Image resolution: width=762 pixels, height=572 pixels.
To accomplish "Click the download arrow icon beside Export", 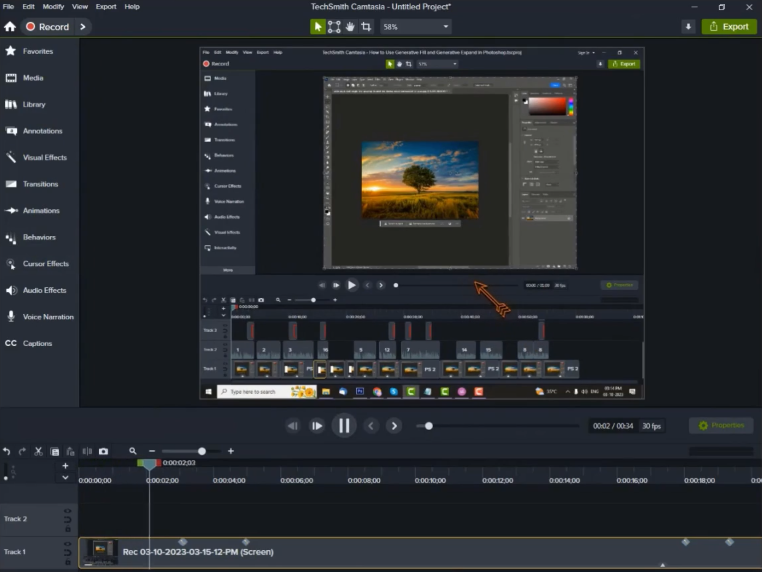I will tap(688, 27).
